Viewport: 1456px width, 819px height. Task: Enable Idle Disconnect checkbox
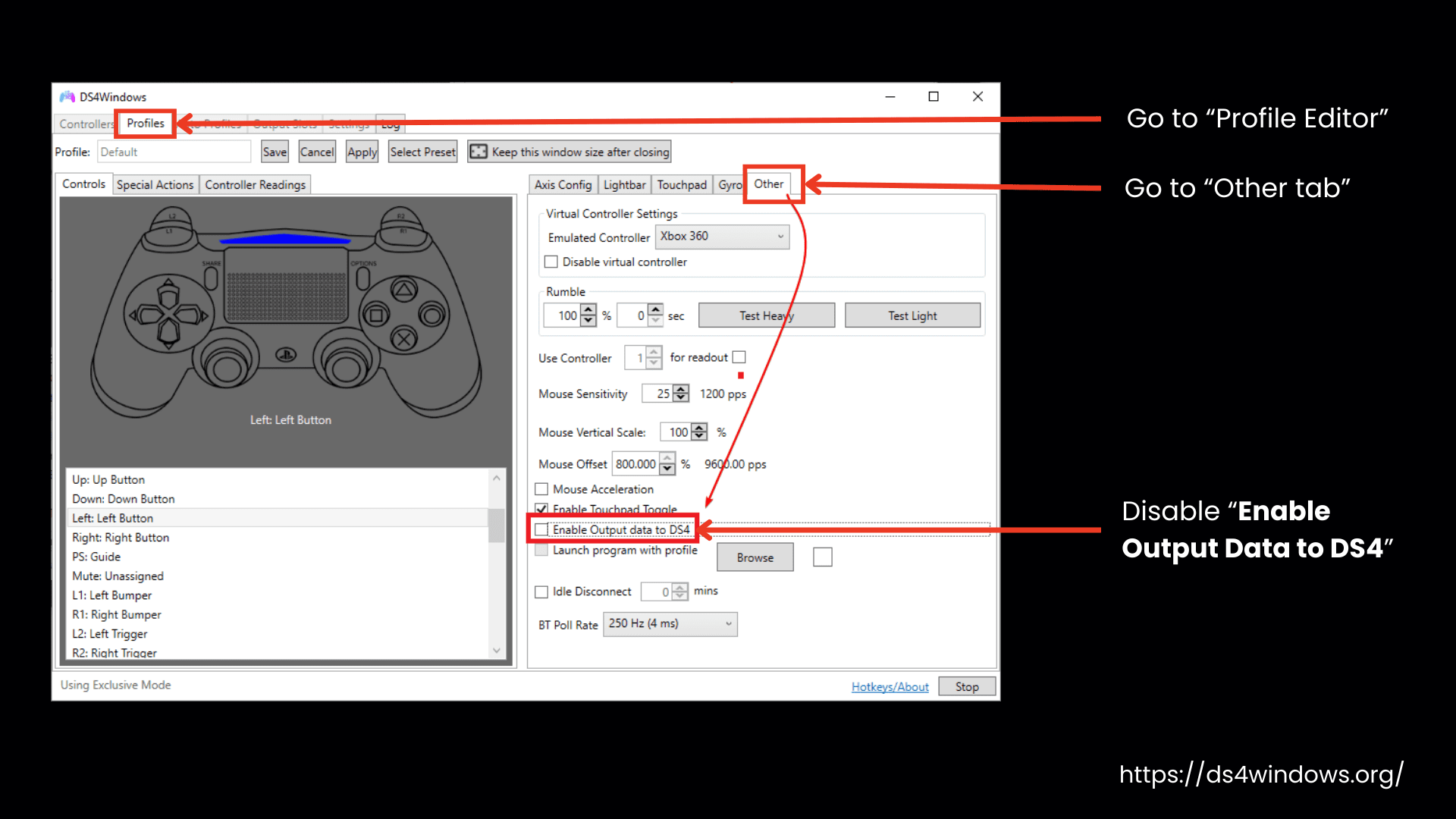coord(541,591)
